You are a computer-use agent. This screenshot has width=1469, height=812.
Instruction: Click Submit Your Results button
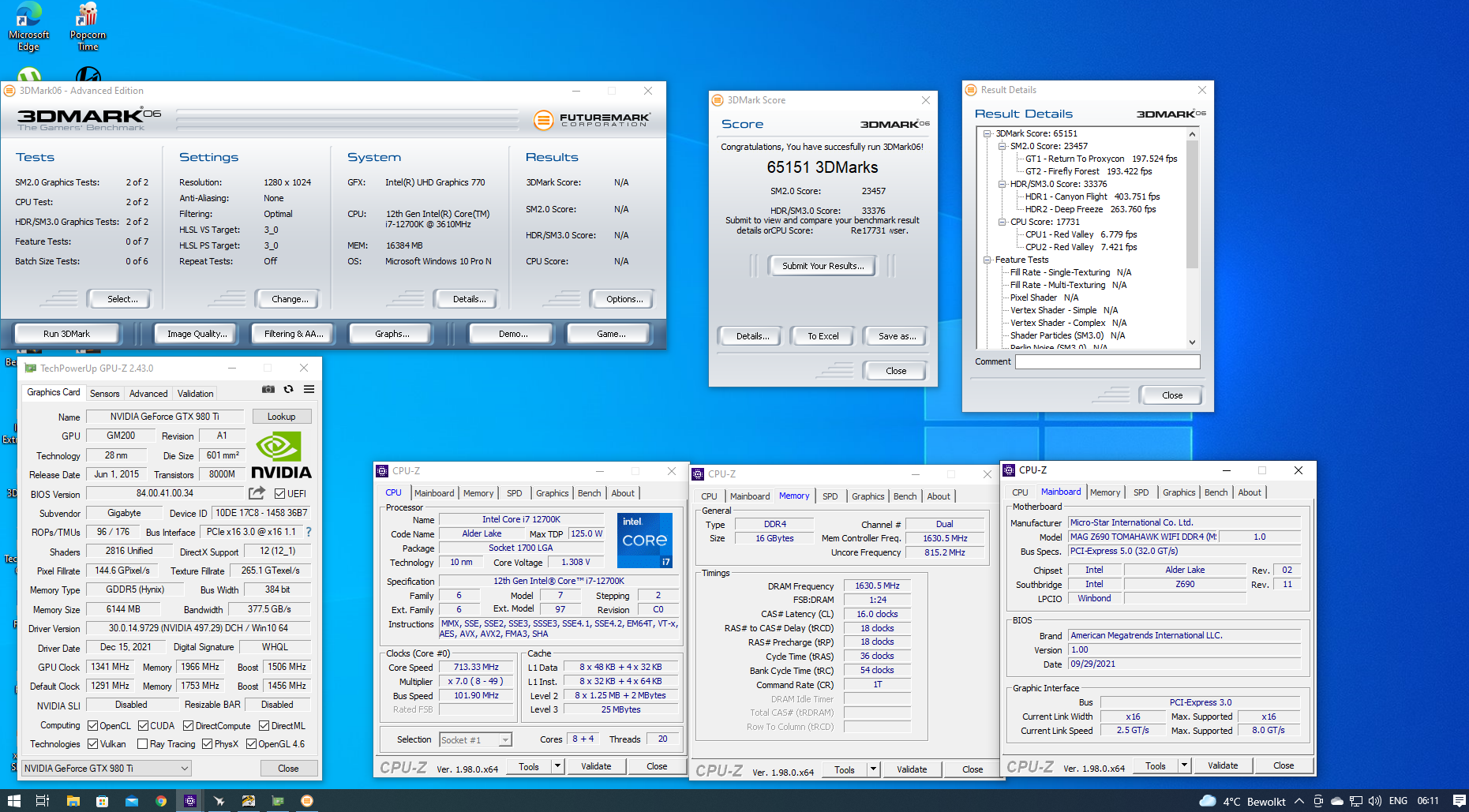[x=823, y=266]
